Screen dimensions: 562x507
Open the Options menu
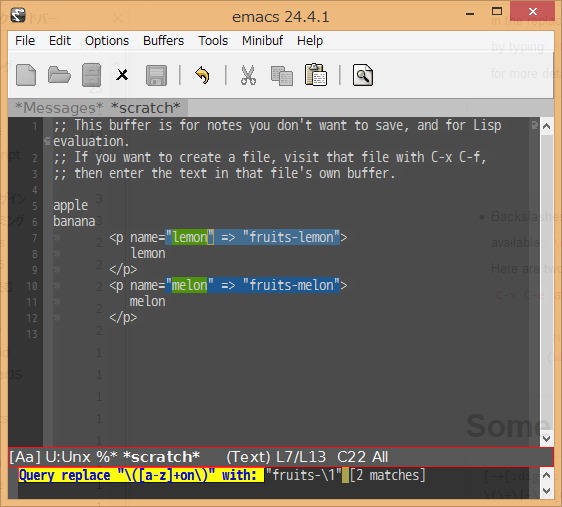[x=107, y=41]
